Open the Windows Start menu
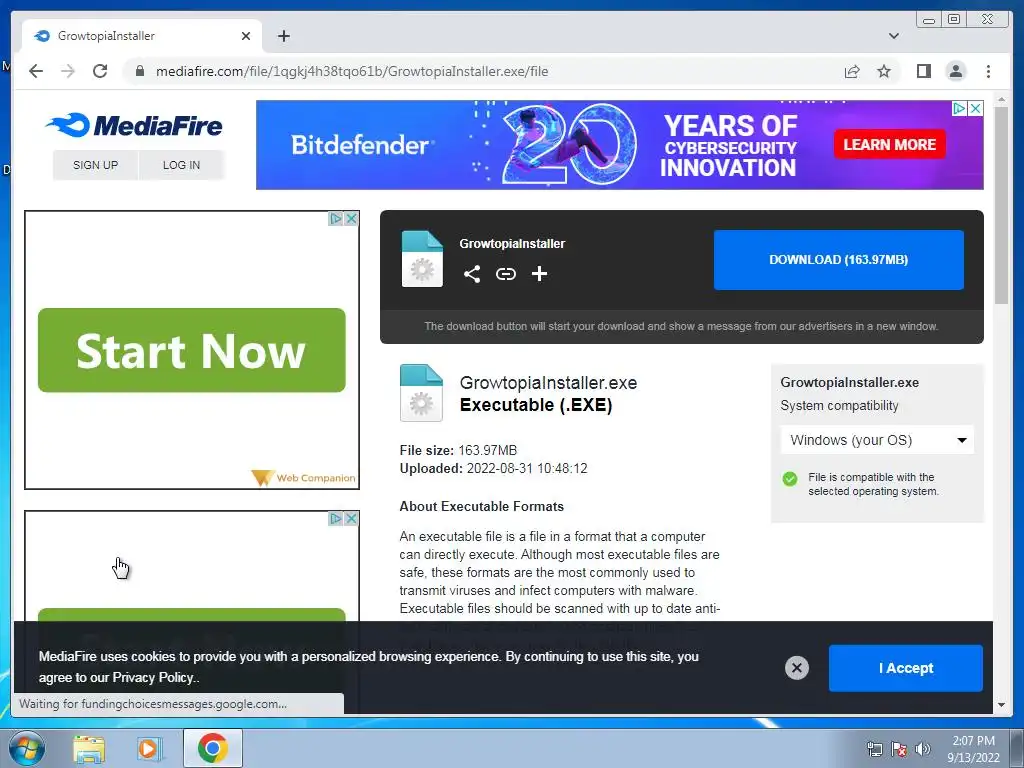This screenshot has width=1024, height=768. (x=25, y=748)
